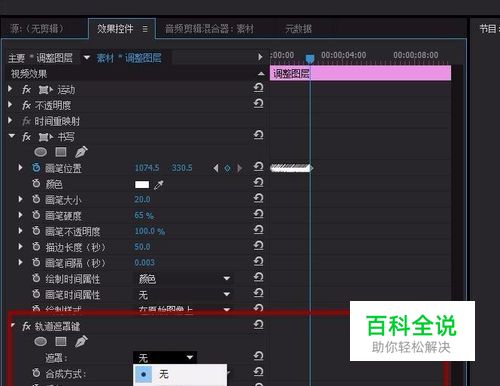Image resolution: width=500 pixels, height=386 pixels.
Task: Toggle animation stopwatch for 画笔不透明度
Action: pos(36,231)
